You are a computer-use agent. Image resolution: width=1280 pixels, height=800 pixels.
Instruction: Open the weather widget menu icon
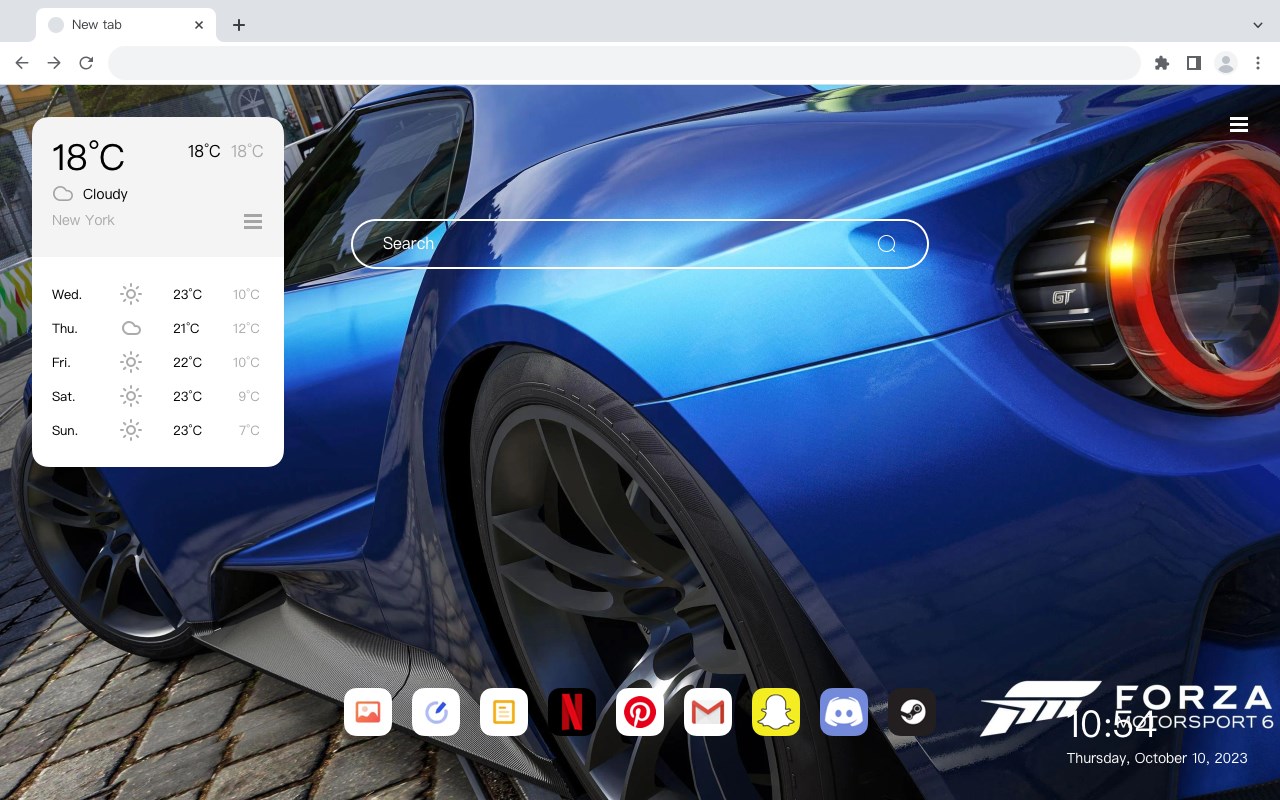(x=253, y=221)
